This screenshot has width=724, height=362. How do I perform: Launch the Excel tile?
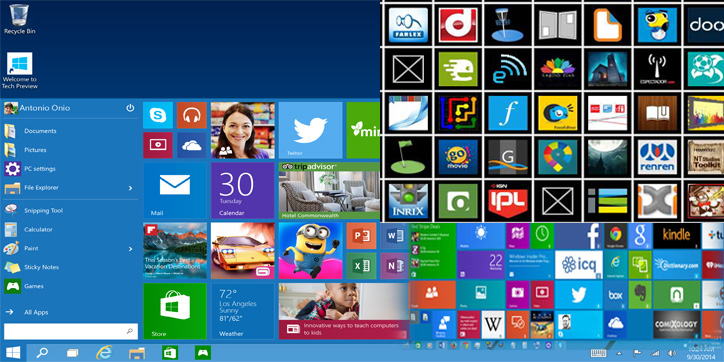coord(361,266)
